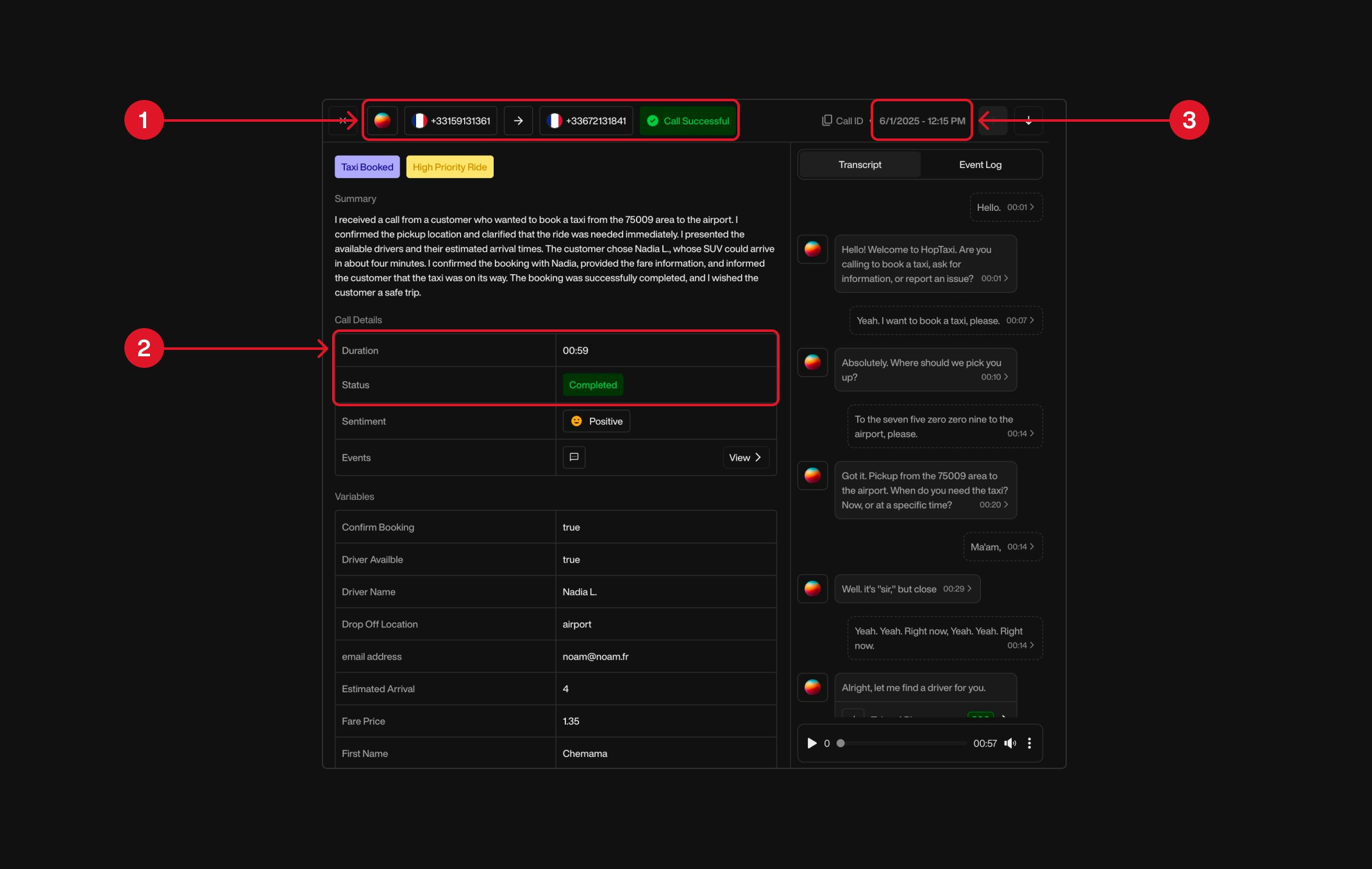This screenshot has width=1372, height=869.
Task: Open the agent avatar at the top bar
Action: (x=381, y=120)
